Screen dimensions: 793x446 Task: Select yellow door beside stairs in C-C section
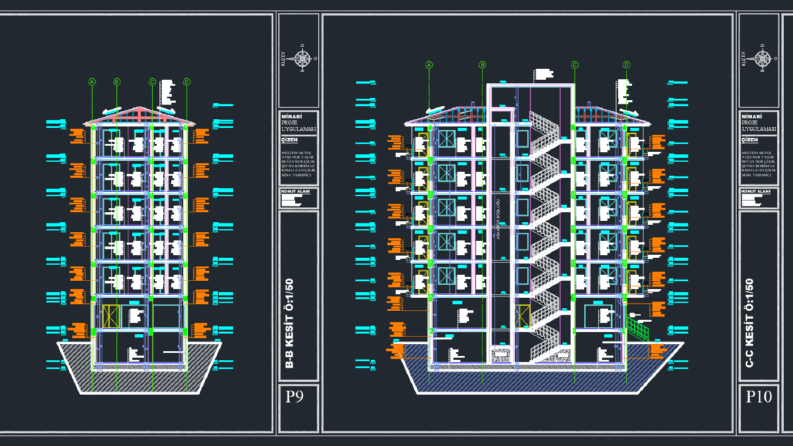(523, 316)
